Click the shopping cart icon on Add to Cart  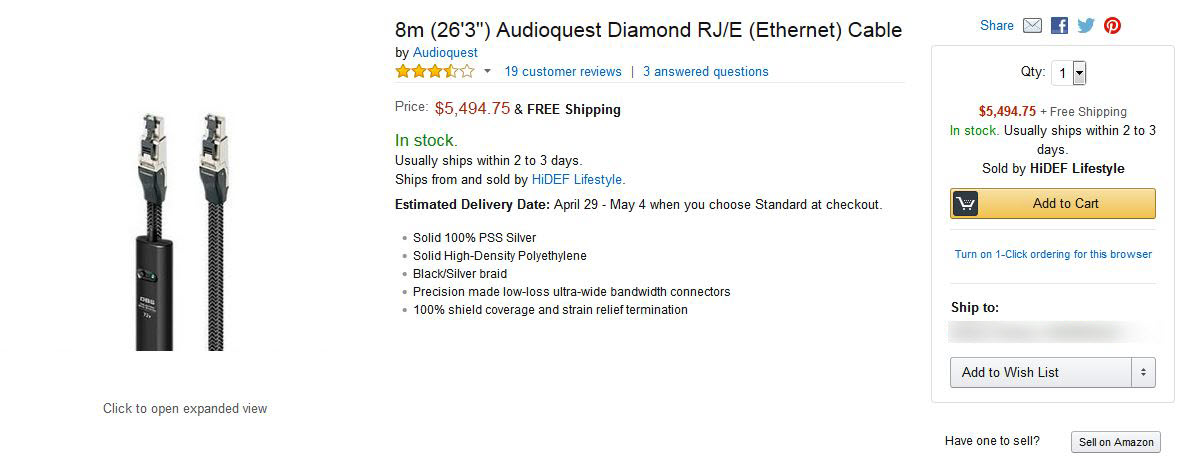pyautogui.click(x=965, y=203)
